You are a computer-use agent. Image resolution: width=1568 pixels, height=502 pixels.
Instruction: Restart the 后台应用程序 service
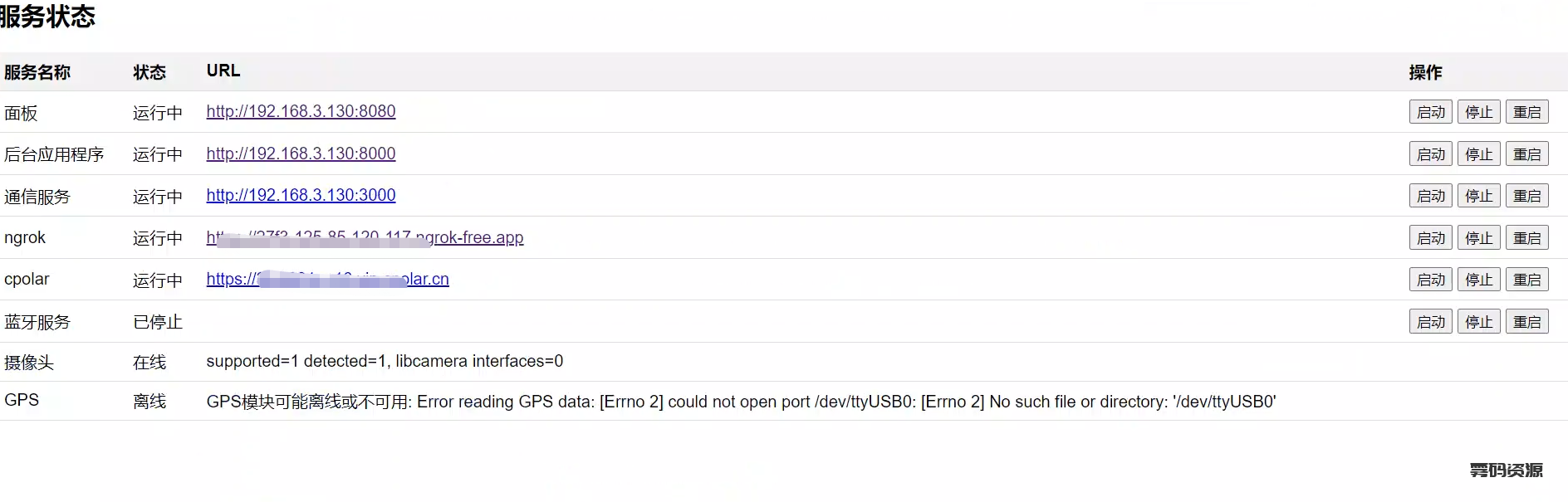pyautogui.click(x=1526, y=154)
